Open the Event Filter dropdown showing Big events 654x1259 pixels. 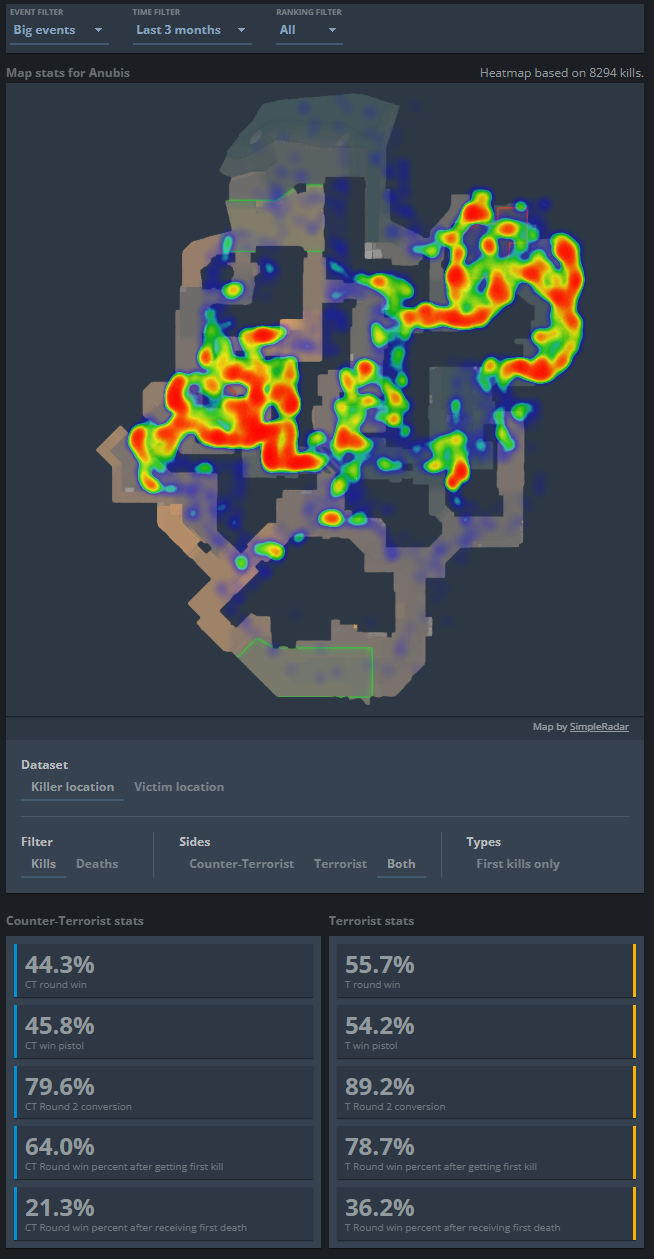(58, 30)
